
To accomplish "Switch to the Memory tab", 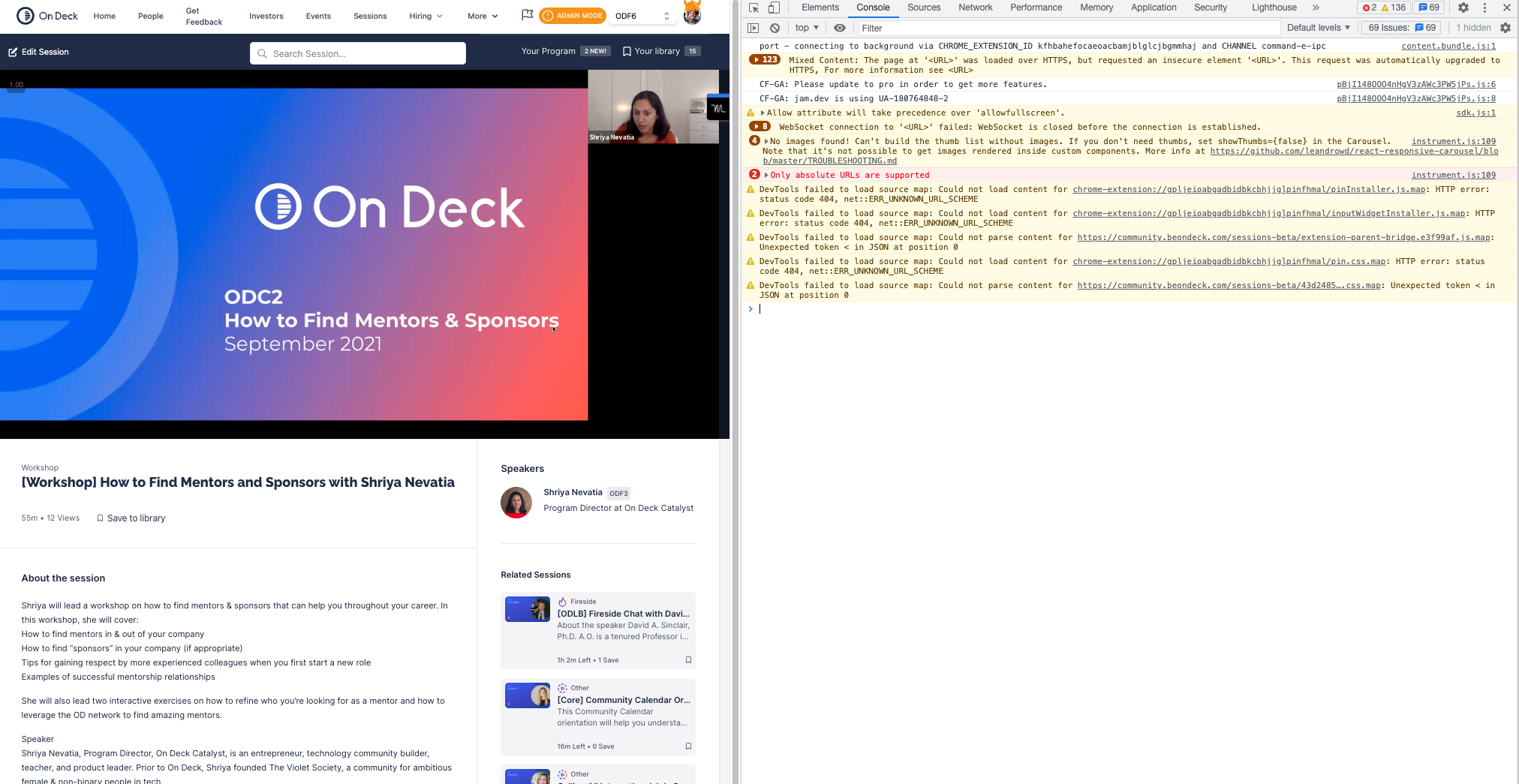I will (1096, 8).
